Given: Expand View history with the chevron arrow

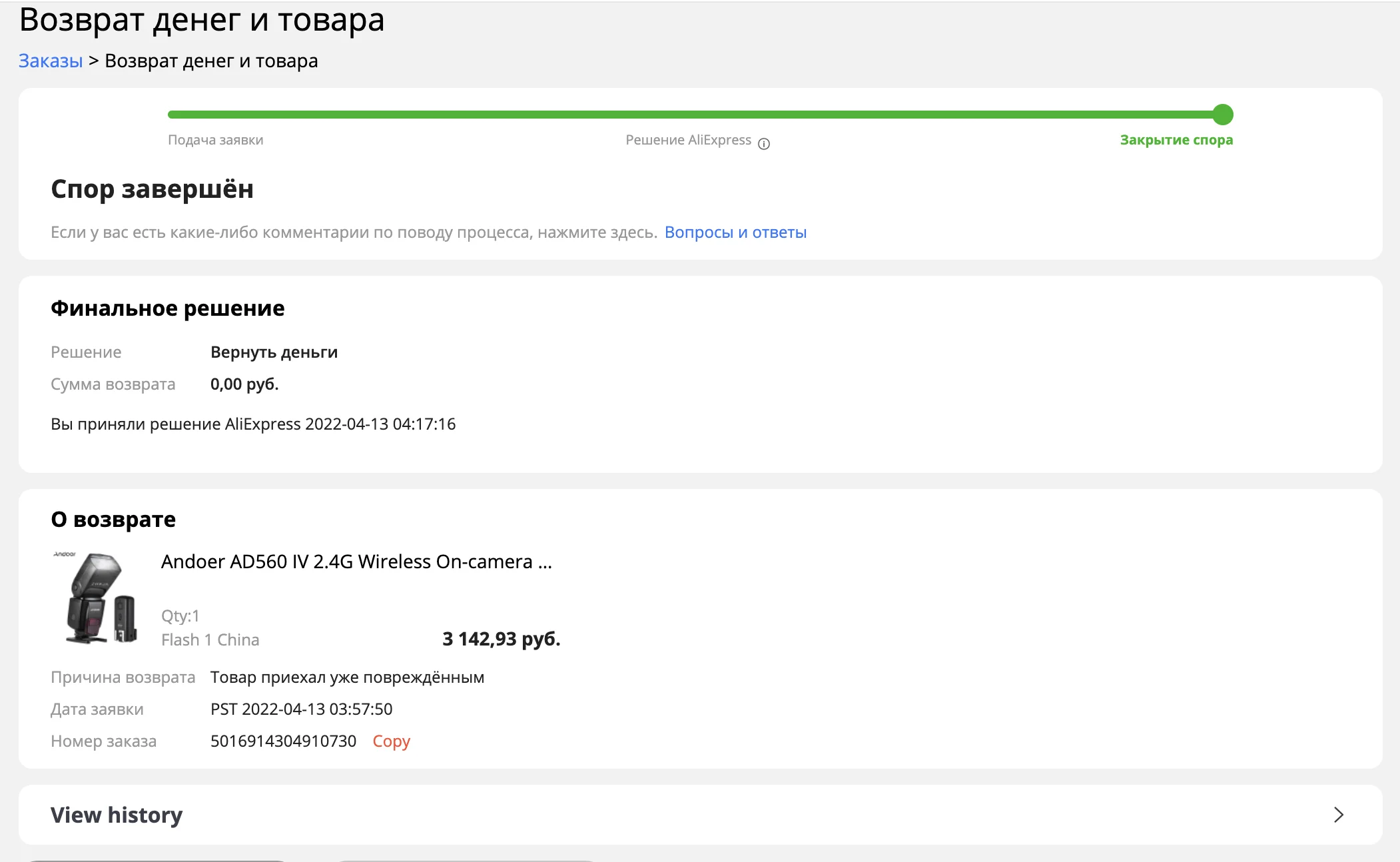Looking at the screenshot, I should 1338,815.
